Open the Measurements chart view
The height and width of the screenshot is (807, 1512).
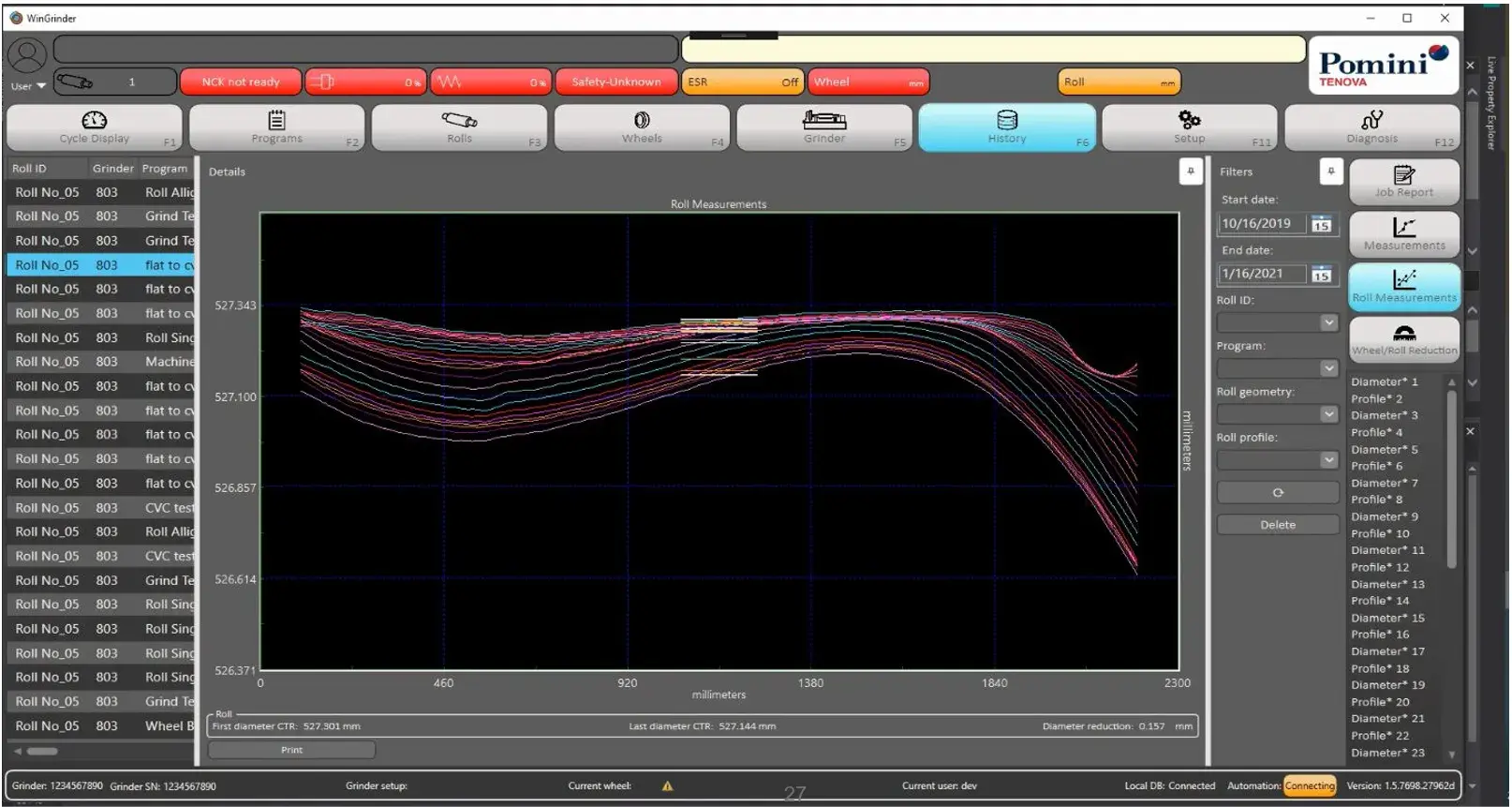pyautogui.click(x=1404, y=234)
